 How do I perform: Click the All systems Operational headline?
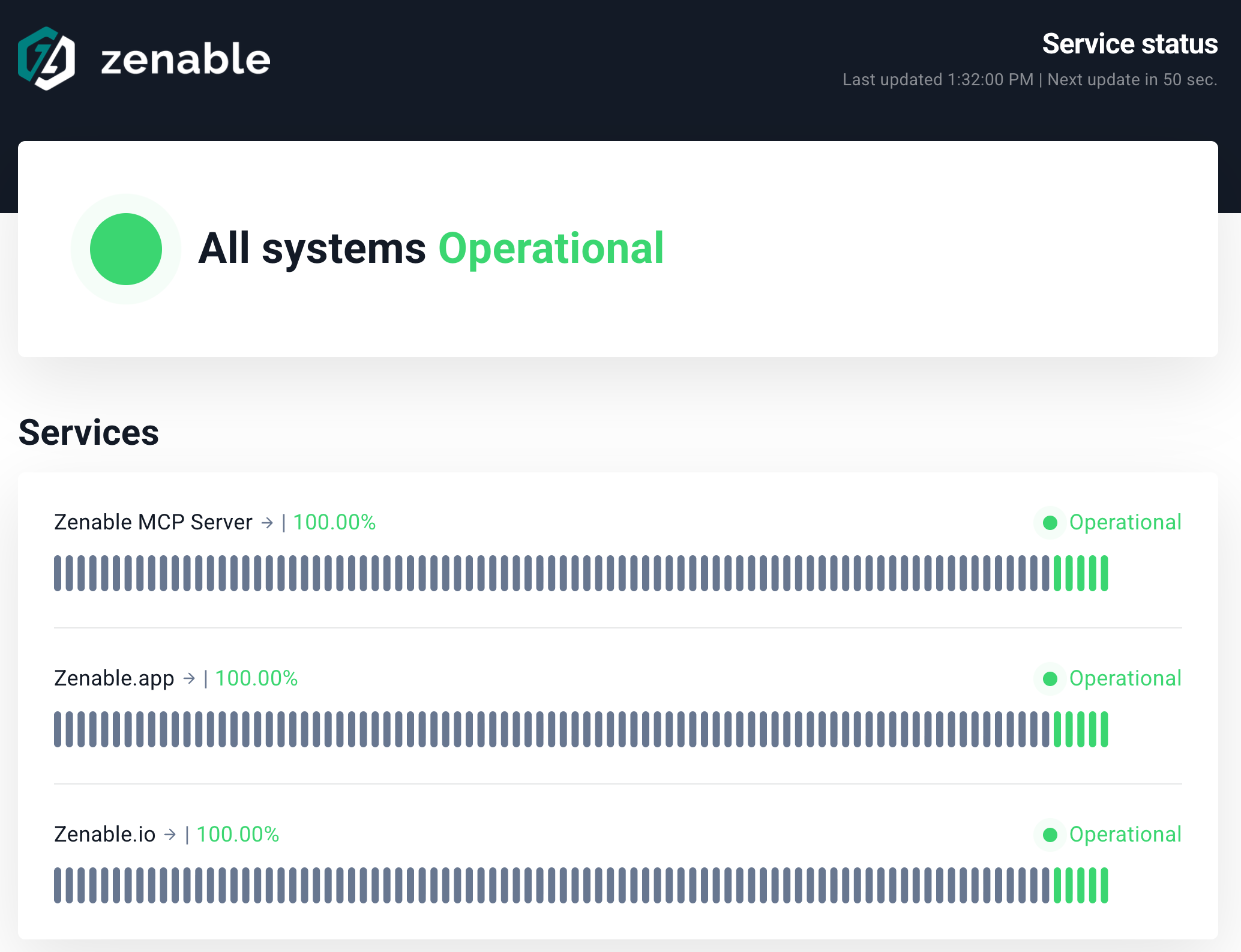[x=431, y=249]
